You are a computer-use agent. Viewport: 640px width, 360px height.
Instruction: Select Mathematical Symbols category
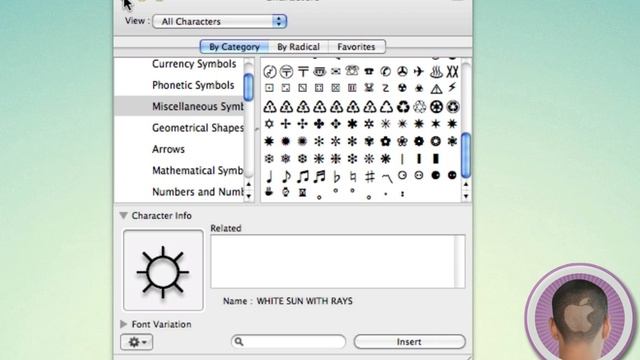click(198, 170)
